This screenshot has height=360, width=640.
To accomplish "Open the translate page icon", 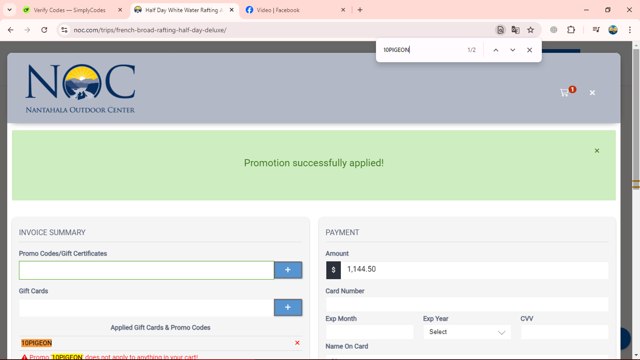I will click(x=516, y=30).
